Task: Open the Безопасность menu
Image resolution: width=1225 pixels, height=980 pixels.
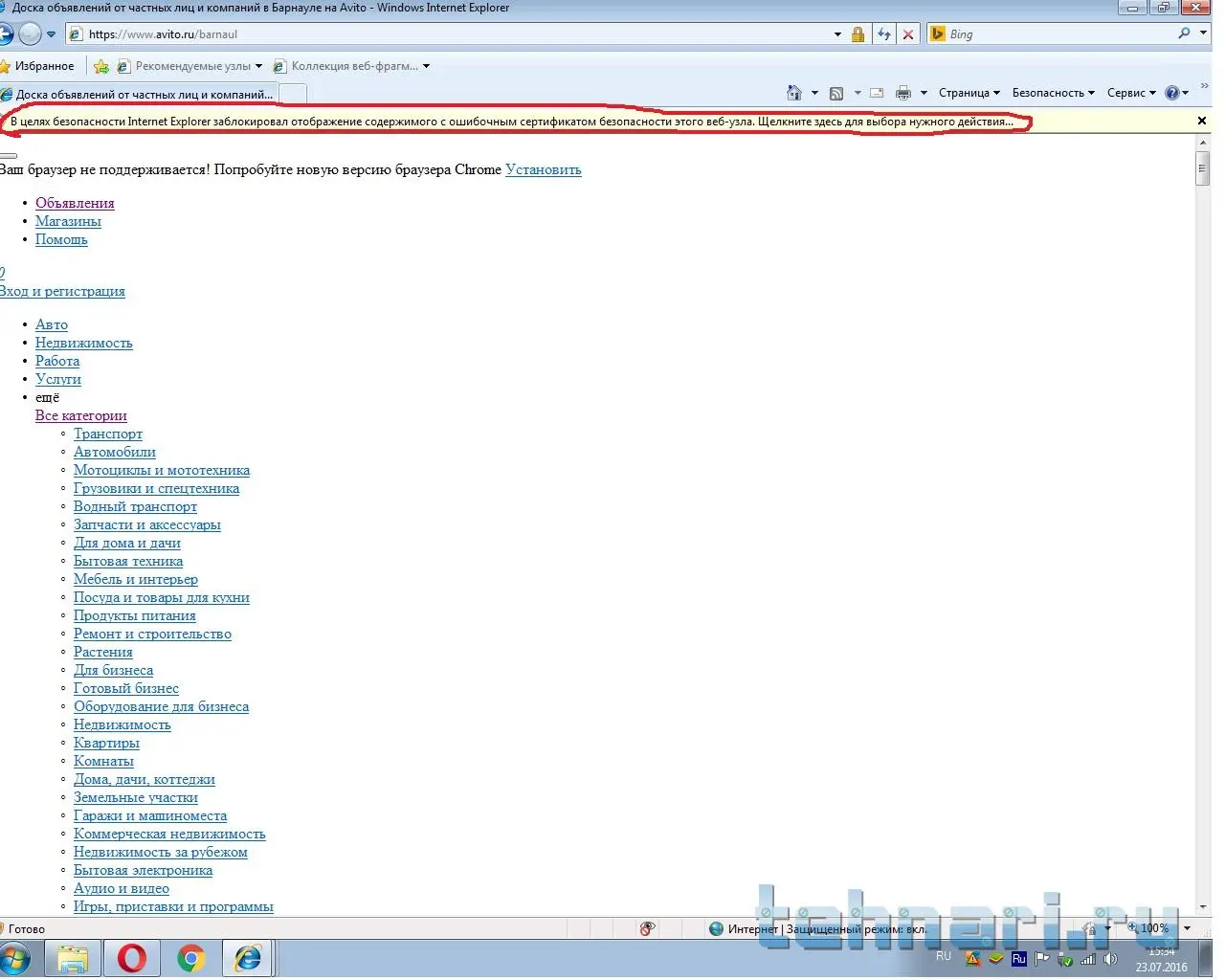Action: (x=1054, y=93)
